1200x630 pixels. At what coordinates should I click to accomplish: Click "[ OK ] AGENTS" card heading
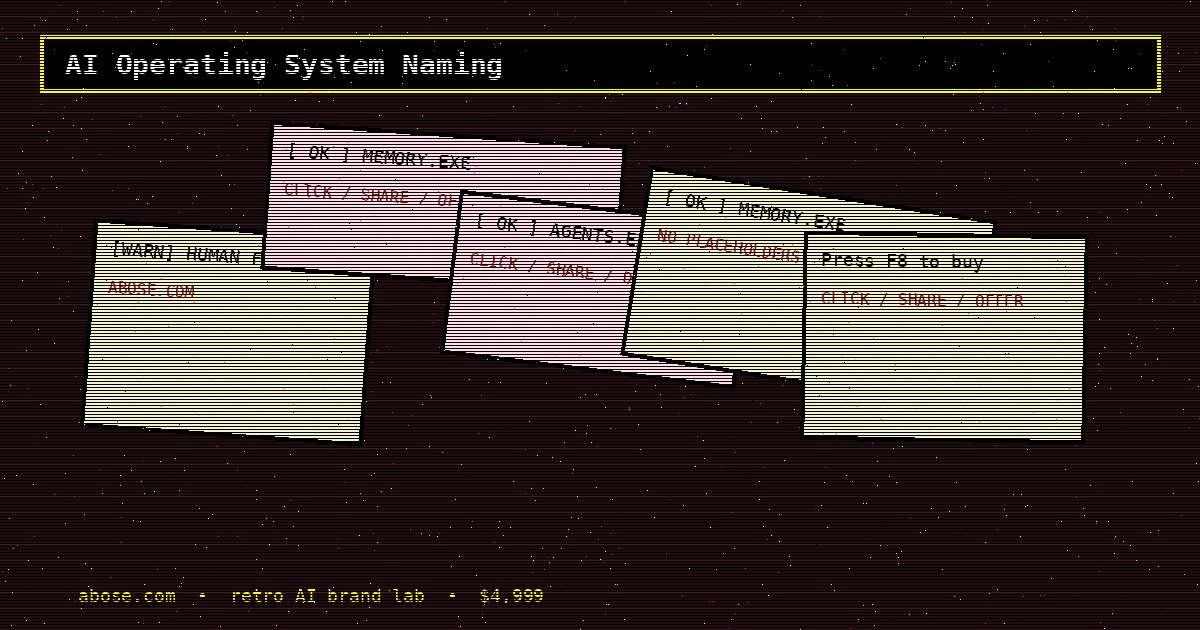click(x=556, y=230)
